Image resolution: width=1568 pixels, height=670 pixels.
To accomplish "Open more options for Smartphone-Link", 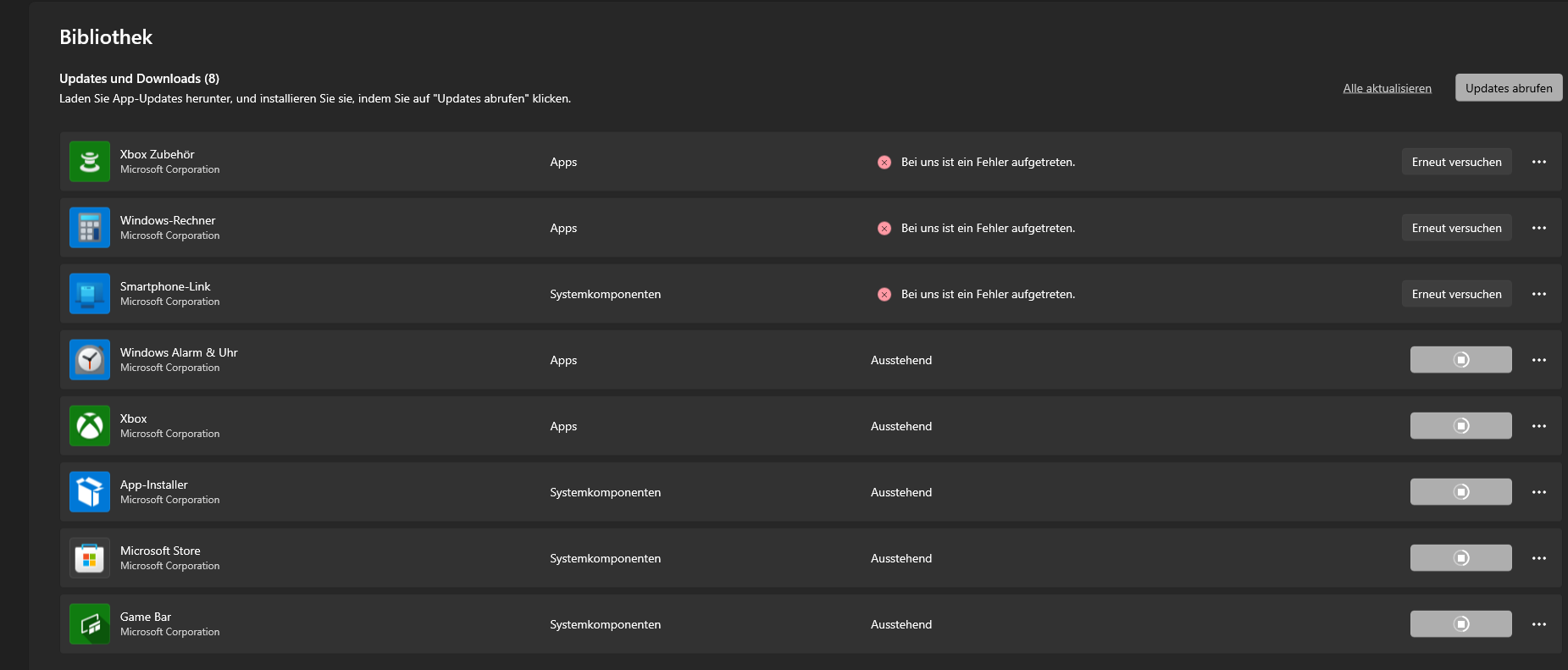I will point(1539,294).
